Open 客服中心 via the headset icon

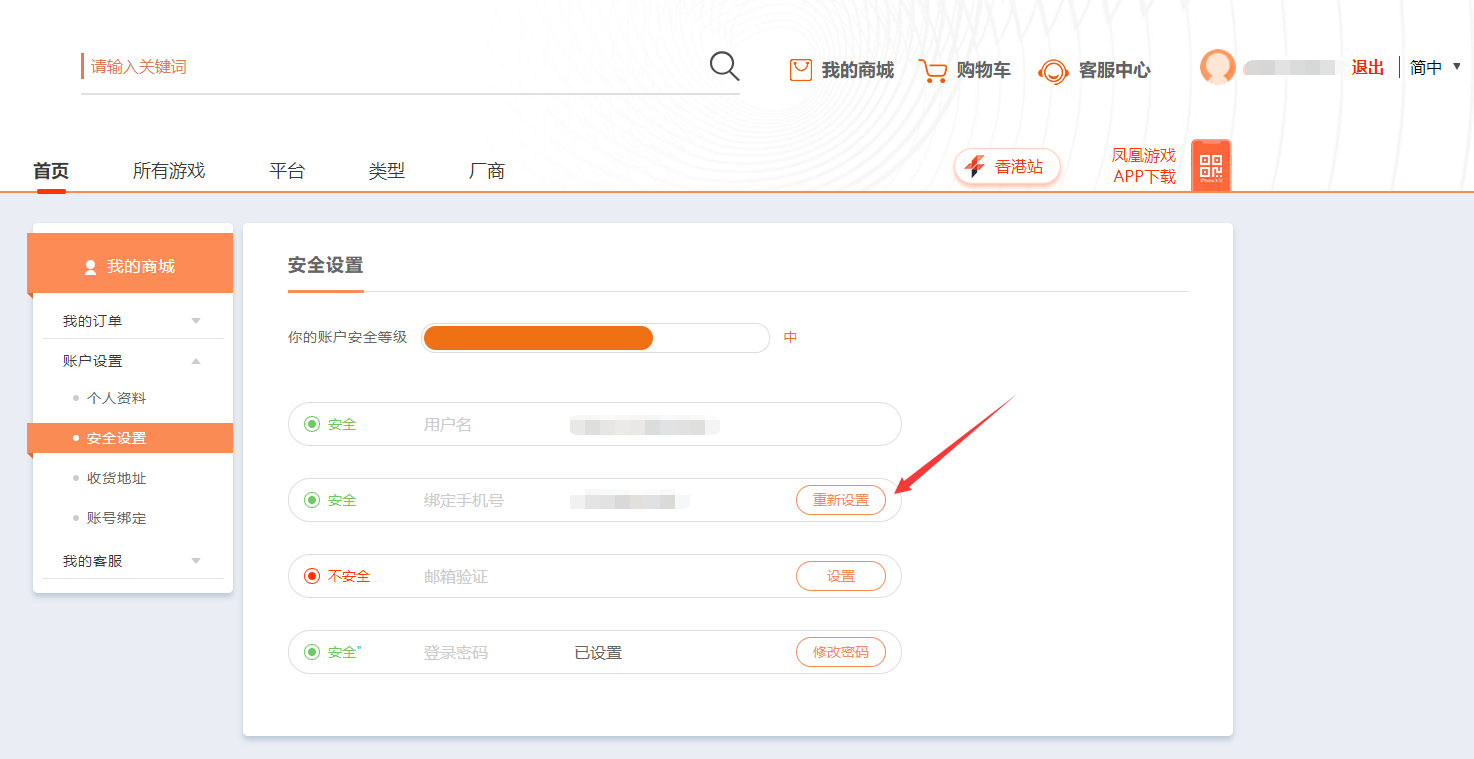coord(1053,71)
